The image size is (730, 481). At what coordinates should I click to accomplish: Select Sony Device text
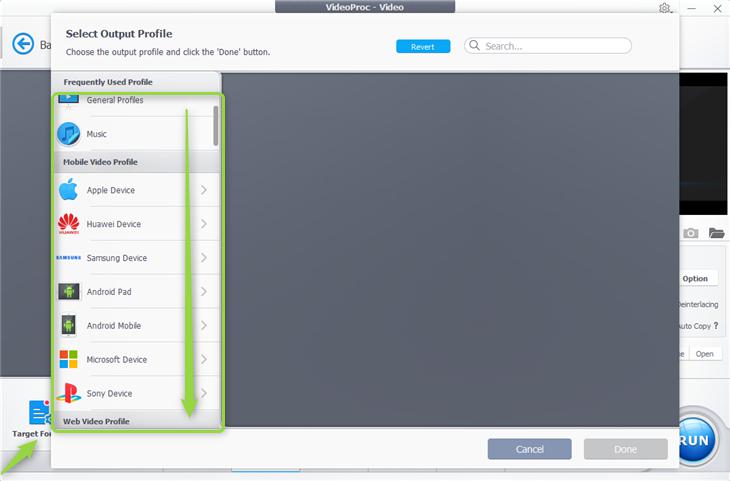(x=109, y=393)
